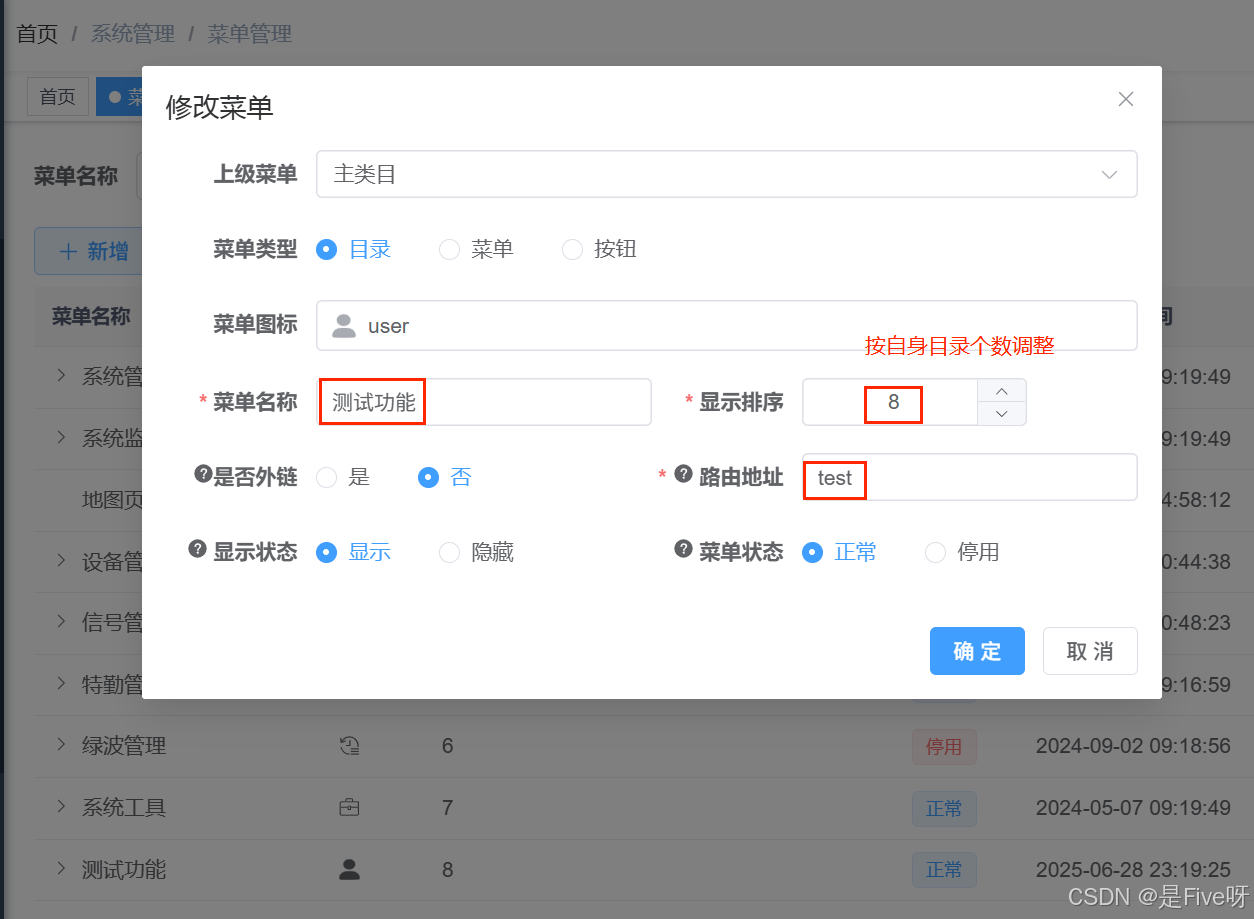Expand the 系统管理 tree row
The image size is (1254, 919).
click(x=61, y=376)
